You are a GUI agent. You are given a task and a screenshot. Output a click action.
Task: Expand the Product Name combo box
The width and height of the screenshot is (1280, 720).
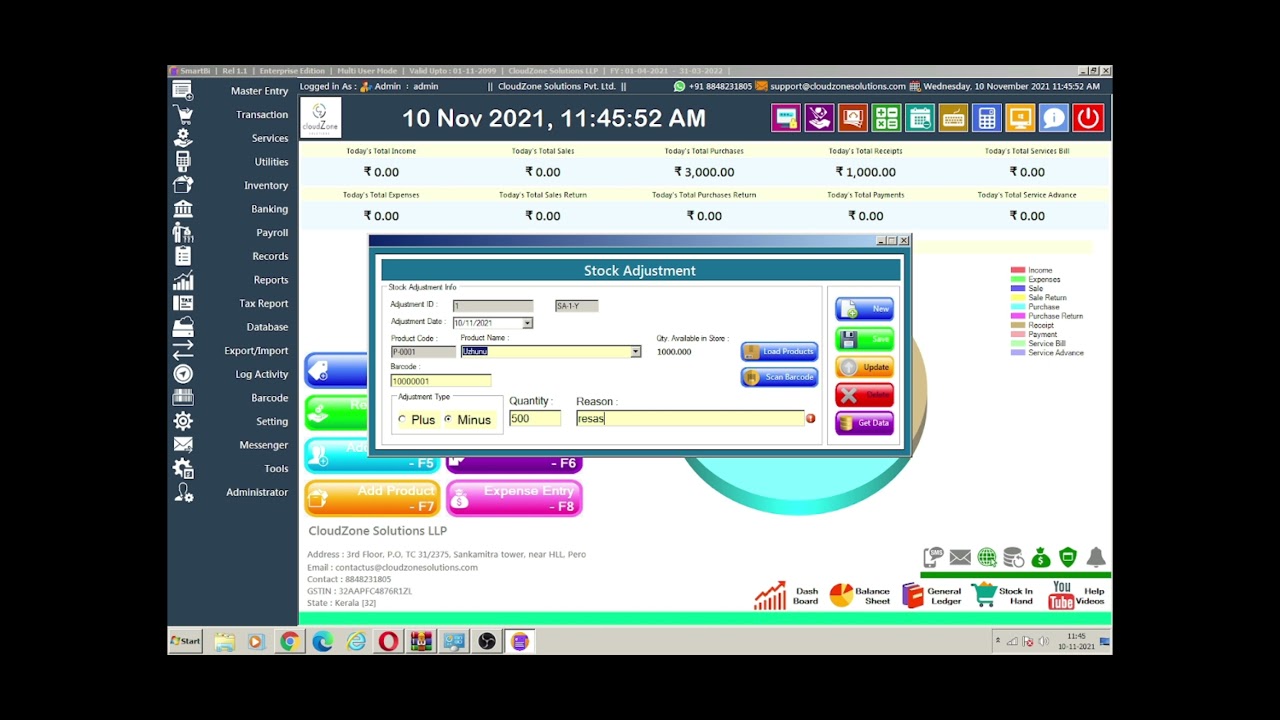pyautogui.click(x=635, y=352)
